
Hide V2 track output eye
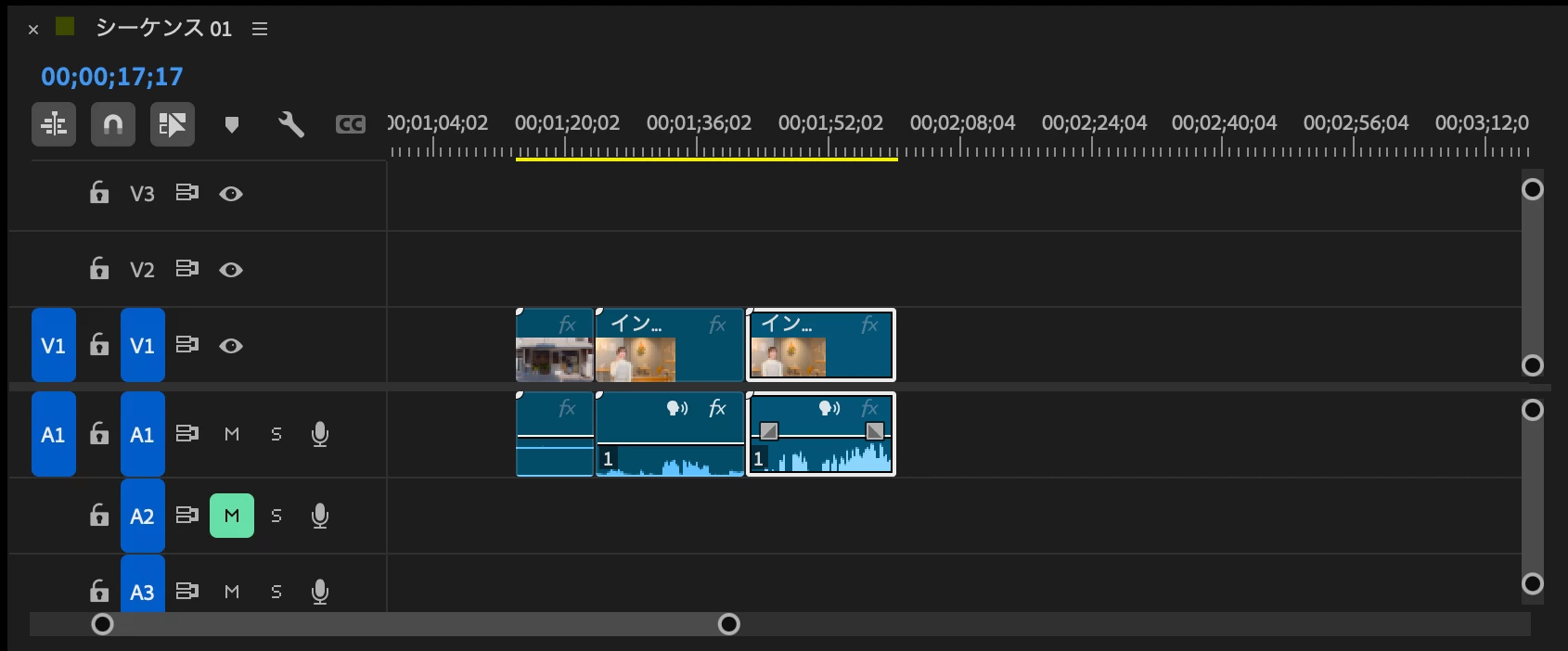(231, 270)
